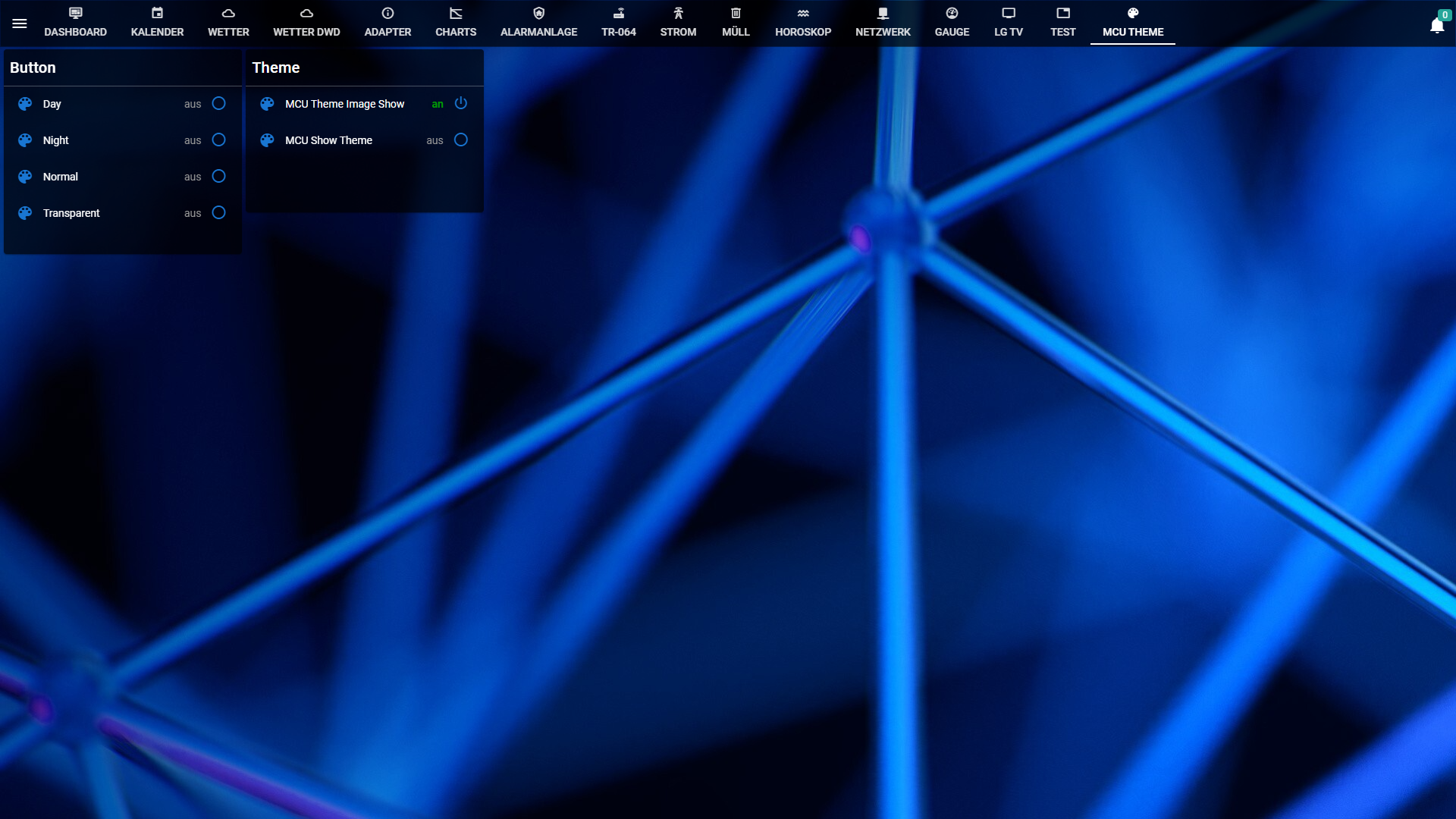Toggle the Normal theme button
This screenshot has width=1456, height=819.
click(218, 176)
